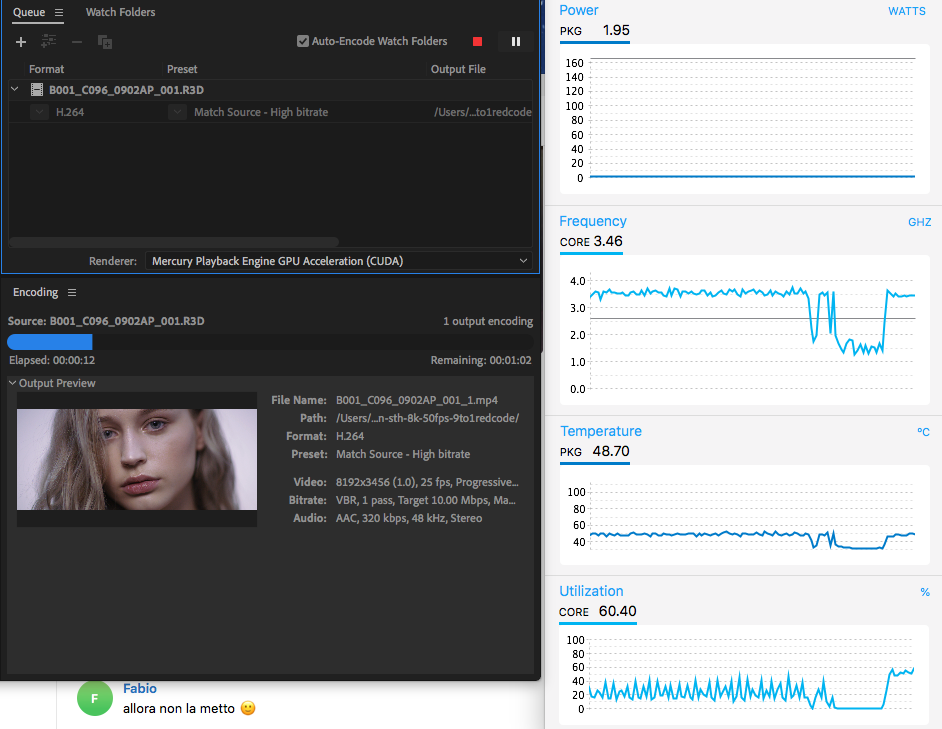The width and height of the screenshot is (942, 729).
Task: Click the Frequency graph
Action: [744, 330]
